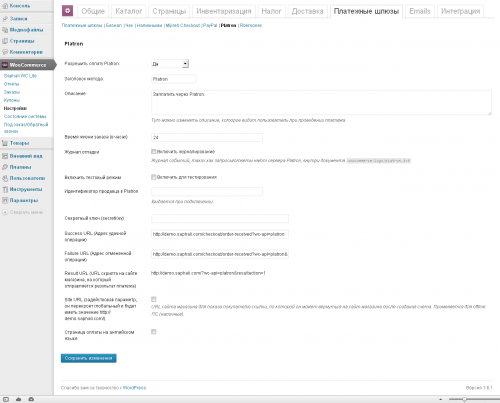Screen dimensions: 500x403
Task: Click the Result URL text value
Action: coord(208,273)
